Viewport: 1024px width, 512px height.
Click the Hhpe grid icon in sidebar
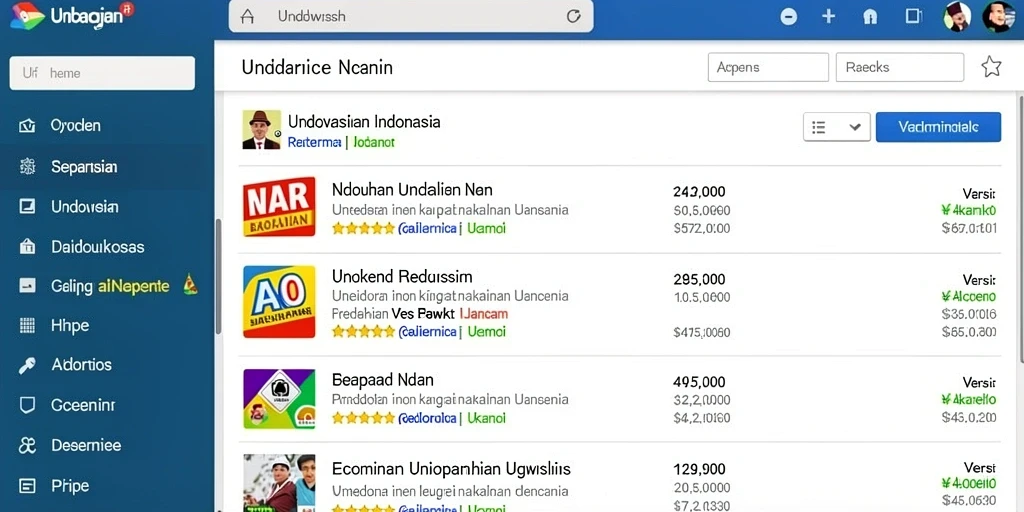[x=27, y=325]
